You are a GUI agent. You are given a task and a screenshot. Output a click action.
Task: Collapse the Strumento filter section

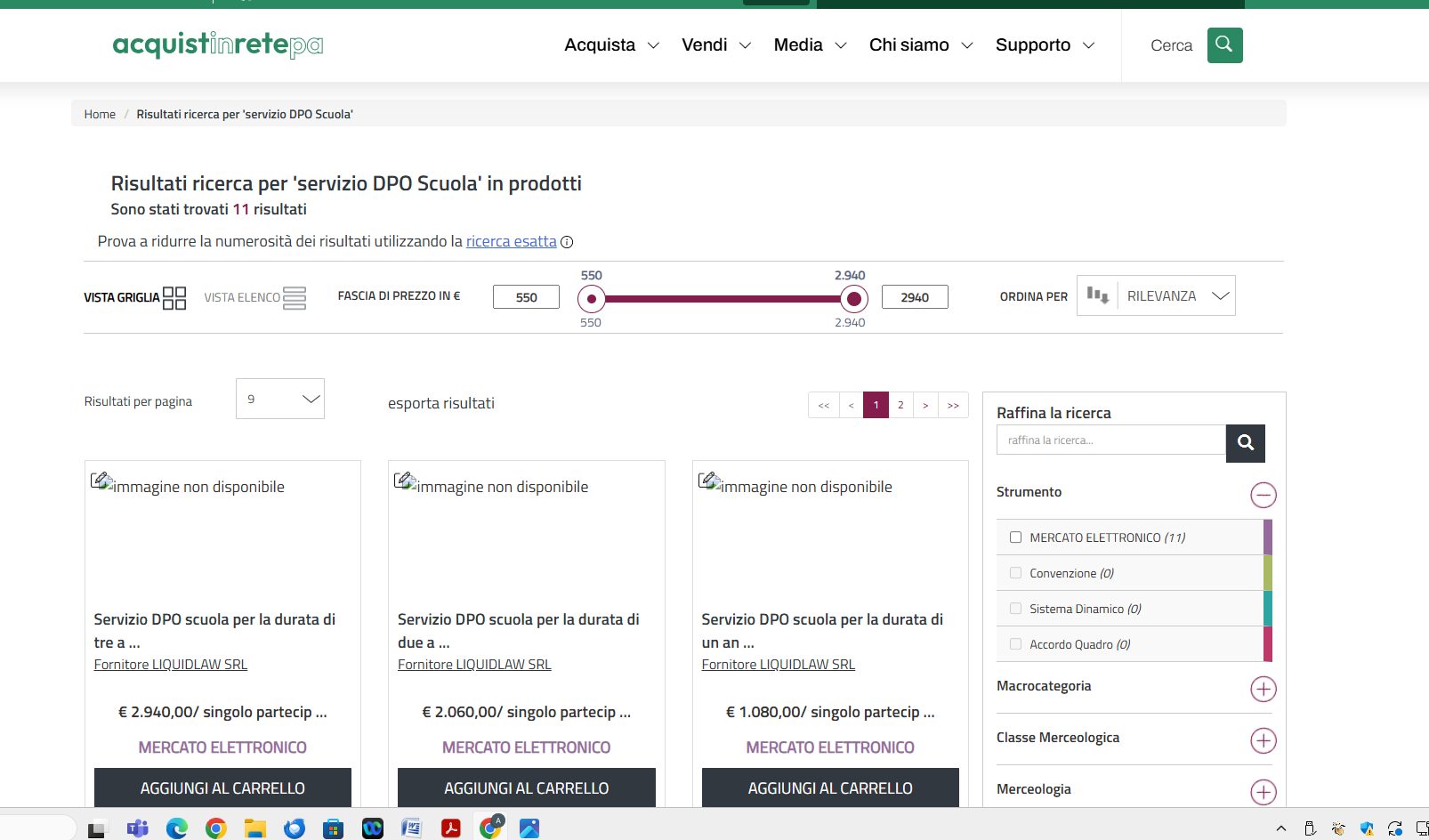pos(1263,495)
